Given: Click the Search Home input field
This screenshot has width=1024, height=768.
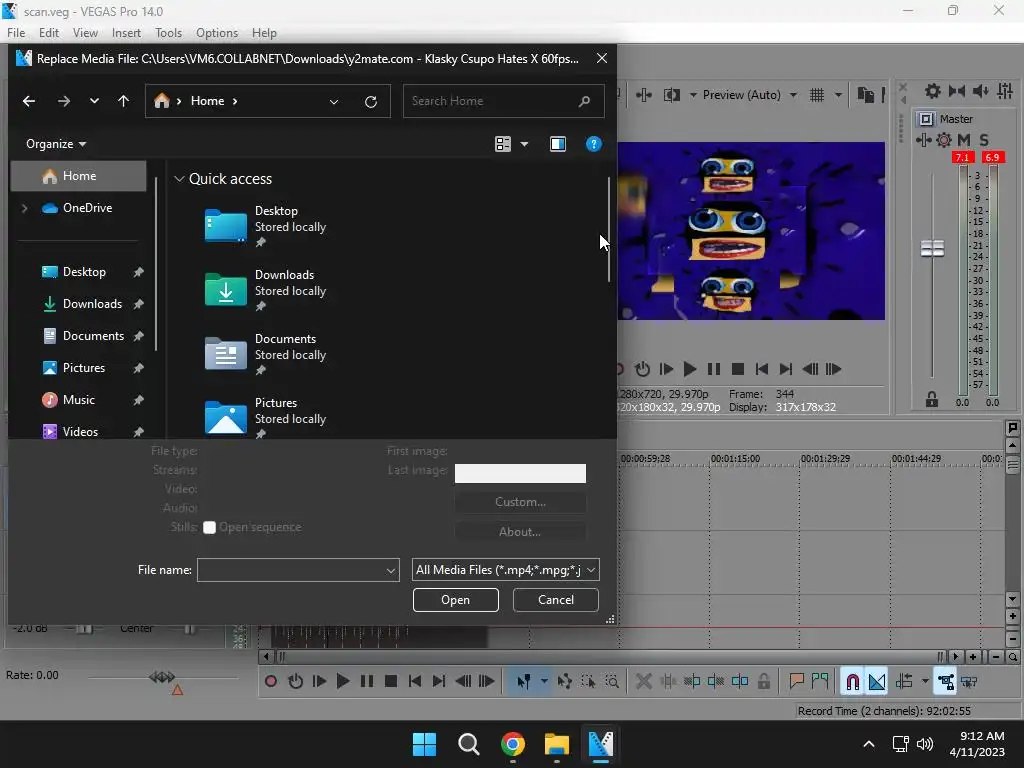Looking at the screenshot, I should coord(504,101).
